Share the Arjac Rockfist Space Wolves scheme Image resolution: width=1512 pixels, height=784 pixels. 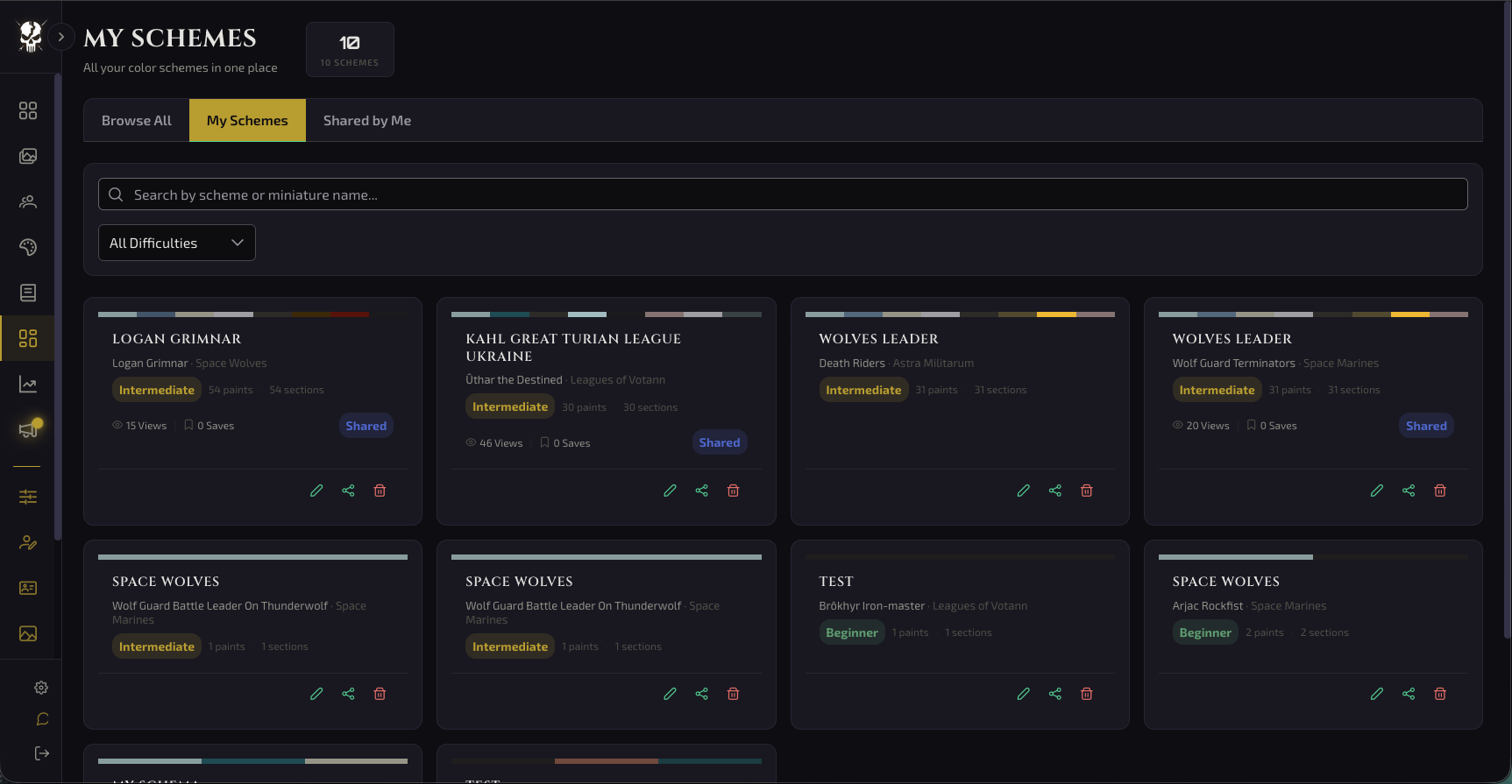[x=1408, y=694]
